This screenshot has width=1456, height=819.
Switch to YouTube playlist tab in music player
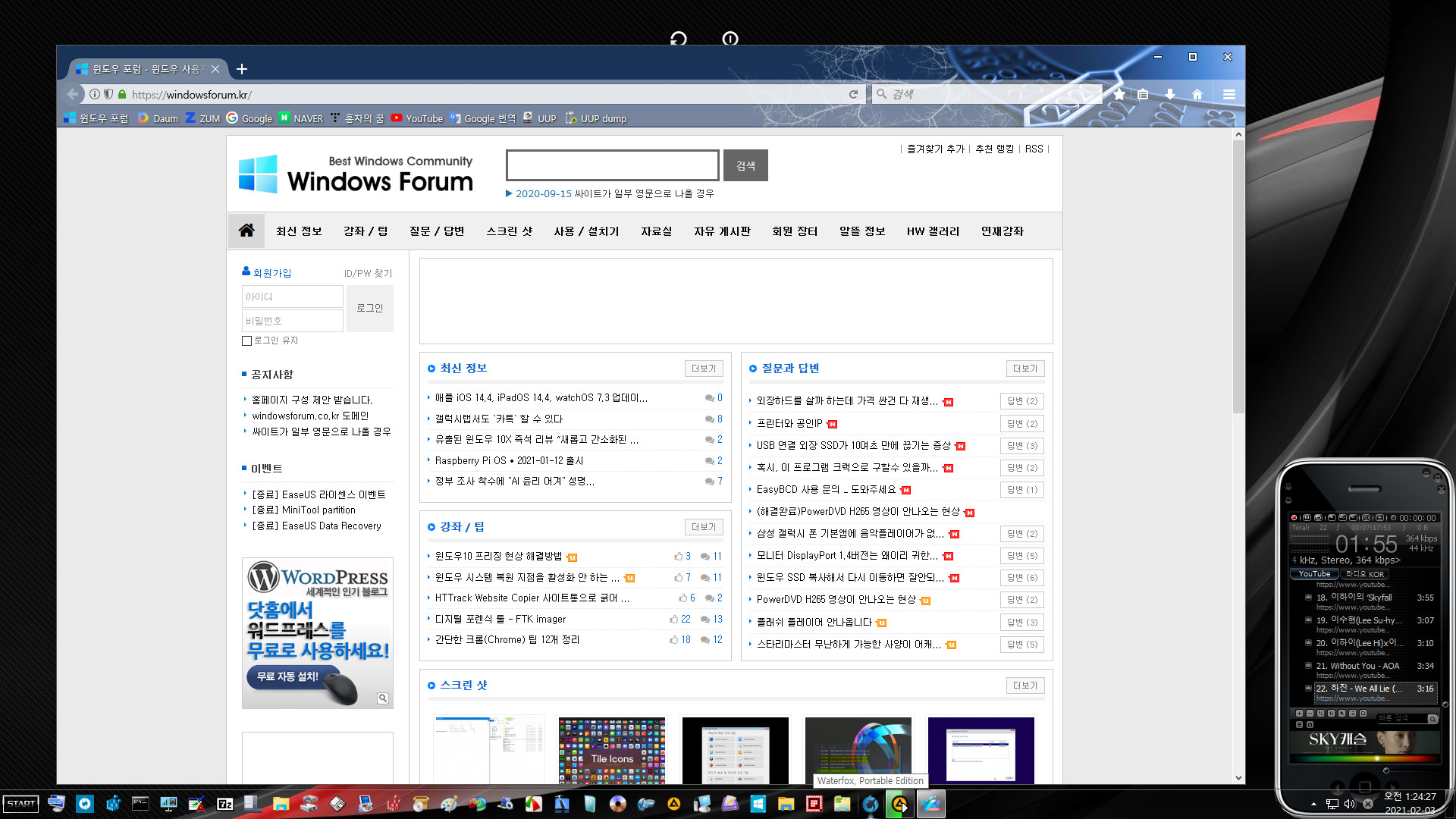(1314, 574)
